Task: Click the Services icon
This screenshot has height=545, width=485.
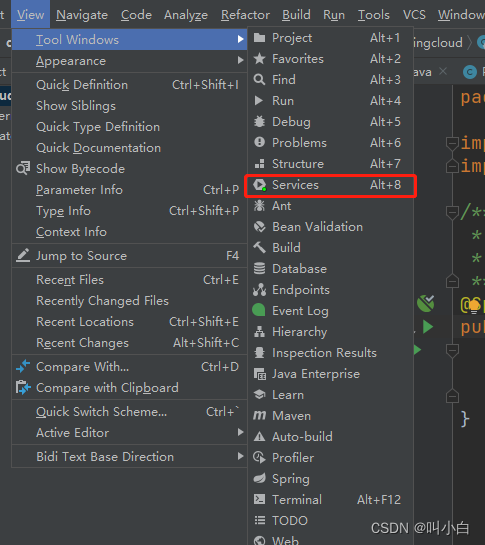Action: click(260, 185)
